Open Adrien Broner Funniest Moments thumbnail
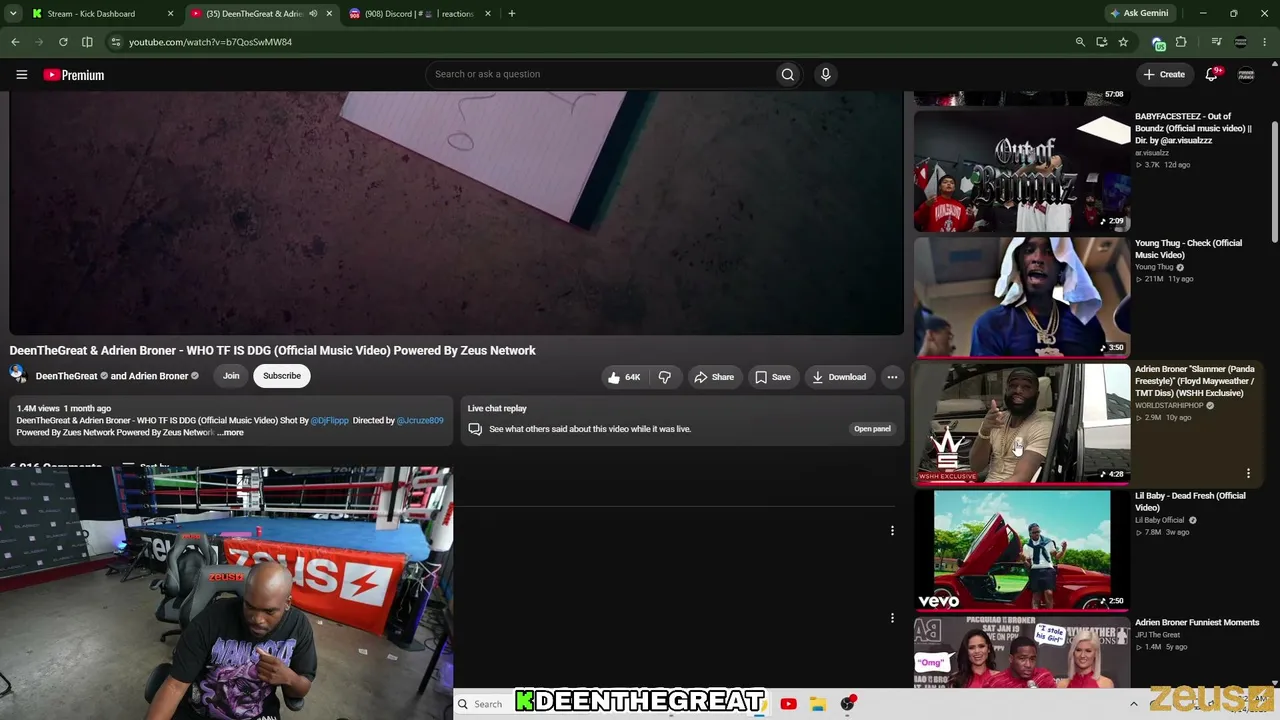Image resolution: width=1280 pixels, height=720 pixels. click(1021, 652)
